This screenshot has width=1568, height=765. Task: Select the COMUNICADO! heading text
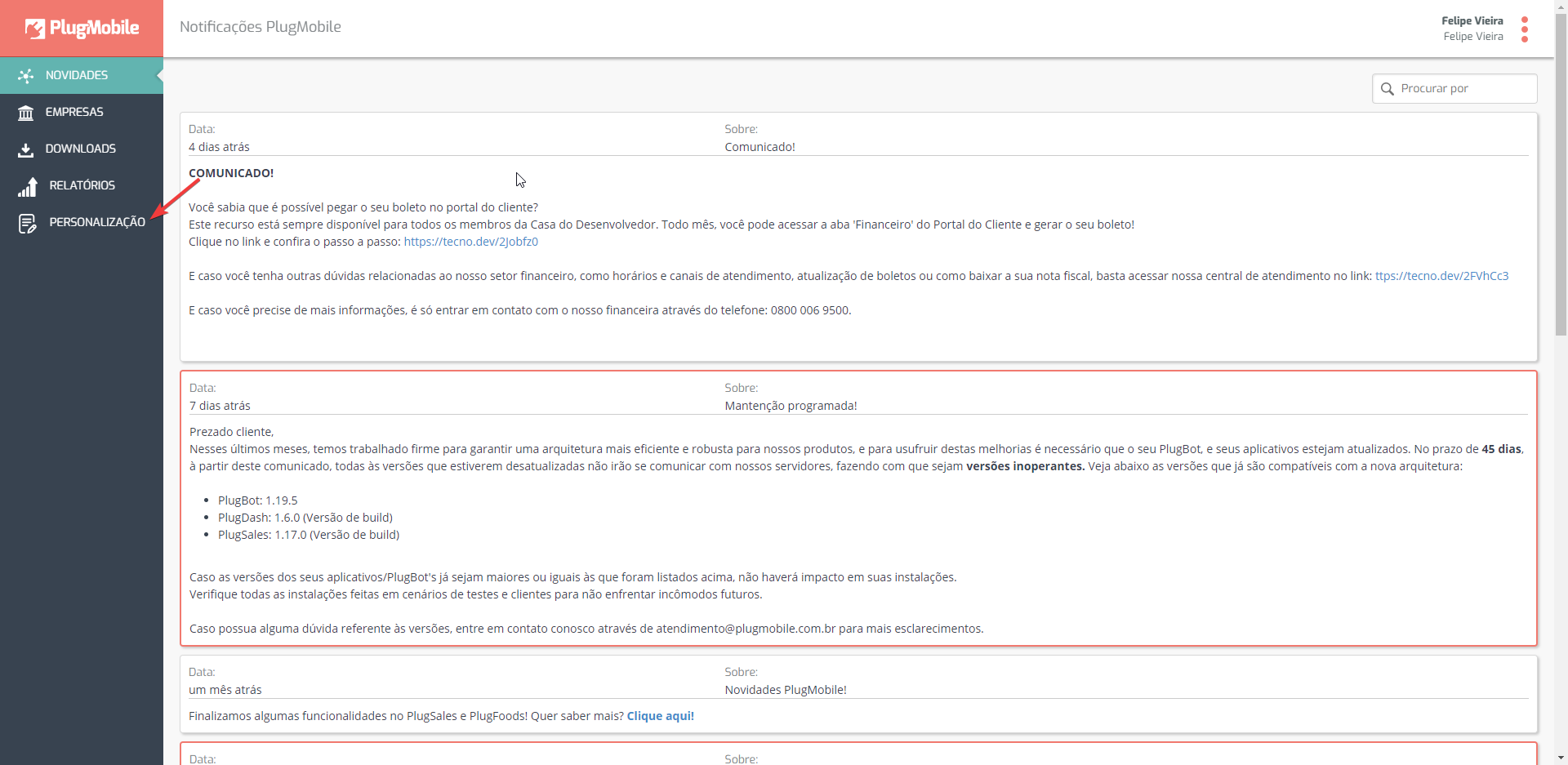click(x=231, y=173)
